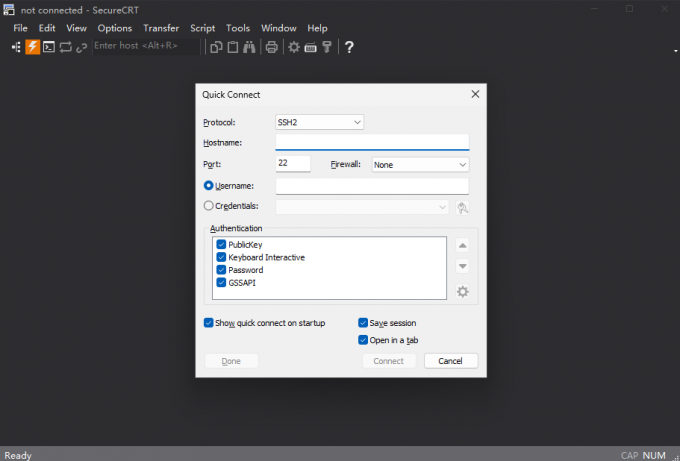Open the Credentials dropdown list

[362, 207]
